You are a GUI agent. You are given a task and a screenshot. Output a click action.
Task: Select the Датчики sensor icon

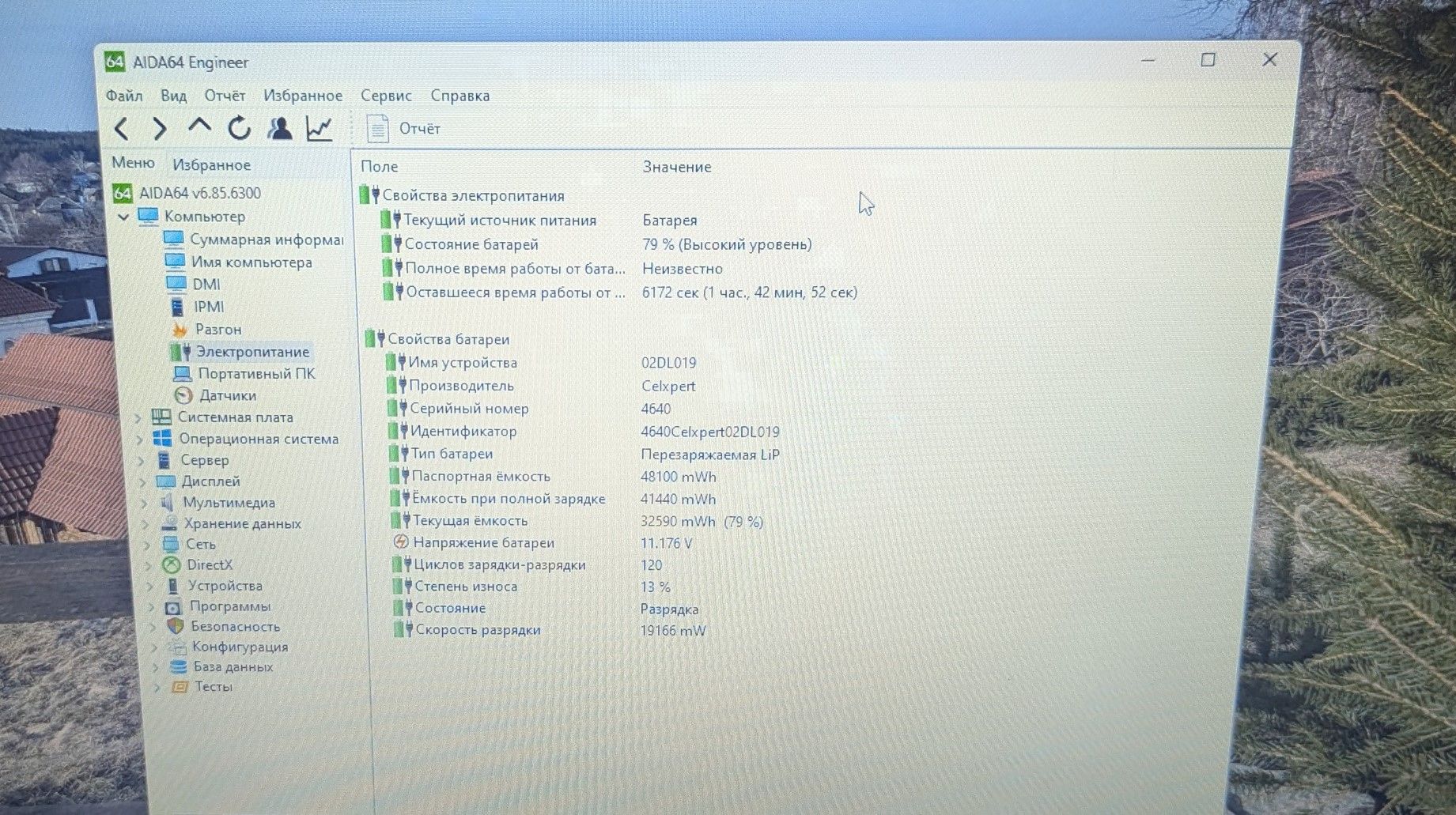[x=183, y=395]
